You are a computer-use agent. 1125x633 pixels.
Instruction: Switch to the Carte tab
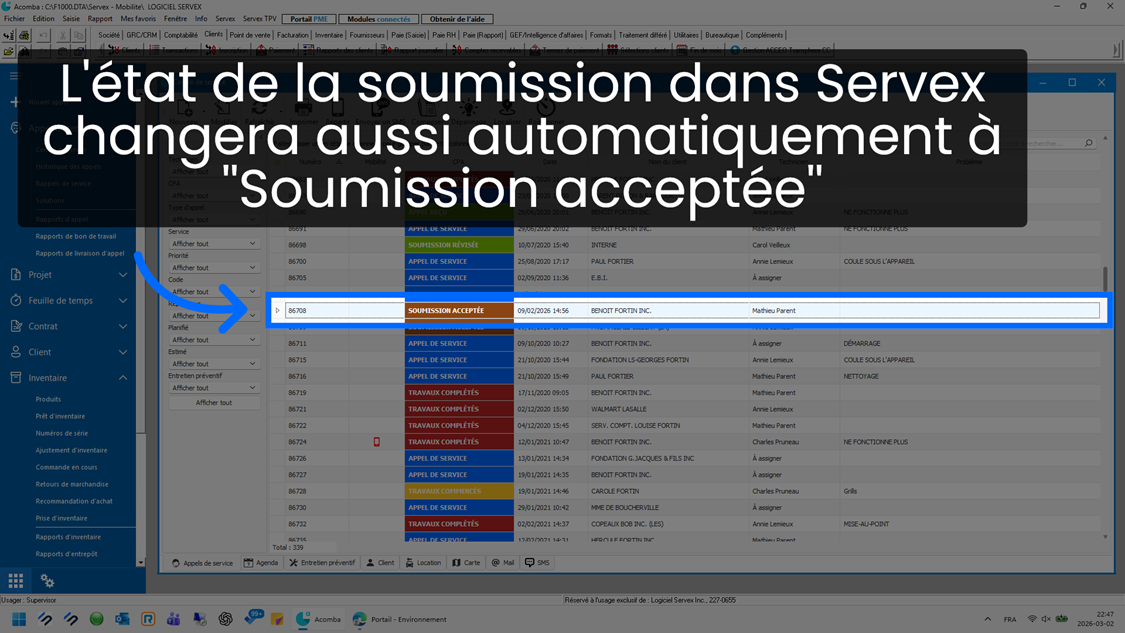[x=466, y=563]
